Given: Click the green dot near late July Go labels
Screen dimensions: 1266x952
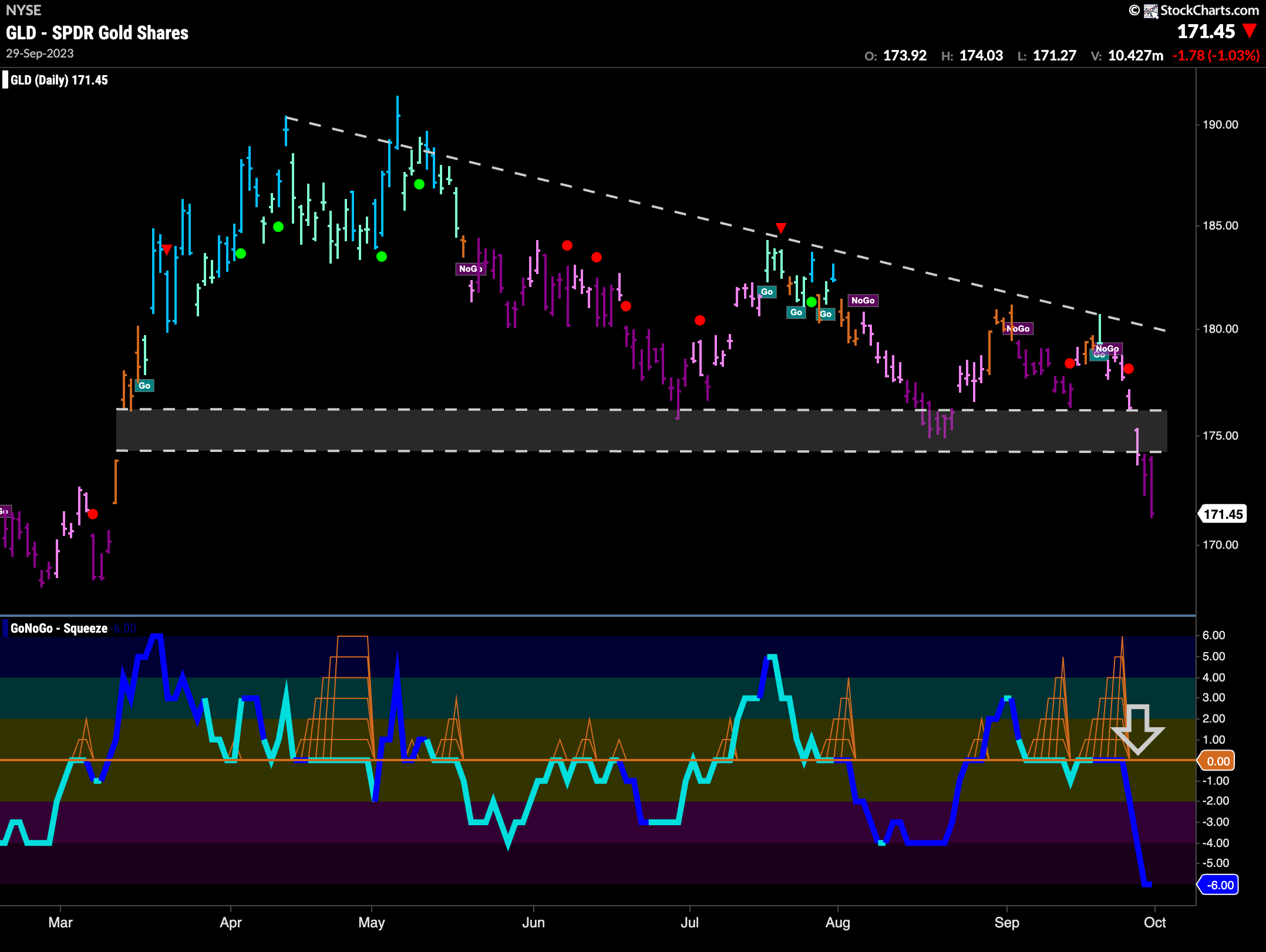Looking at the screenshot, I should 812,302.
